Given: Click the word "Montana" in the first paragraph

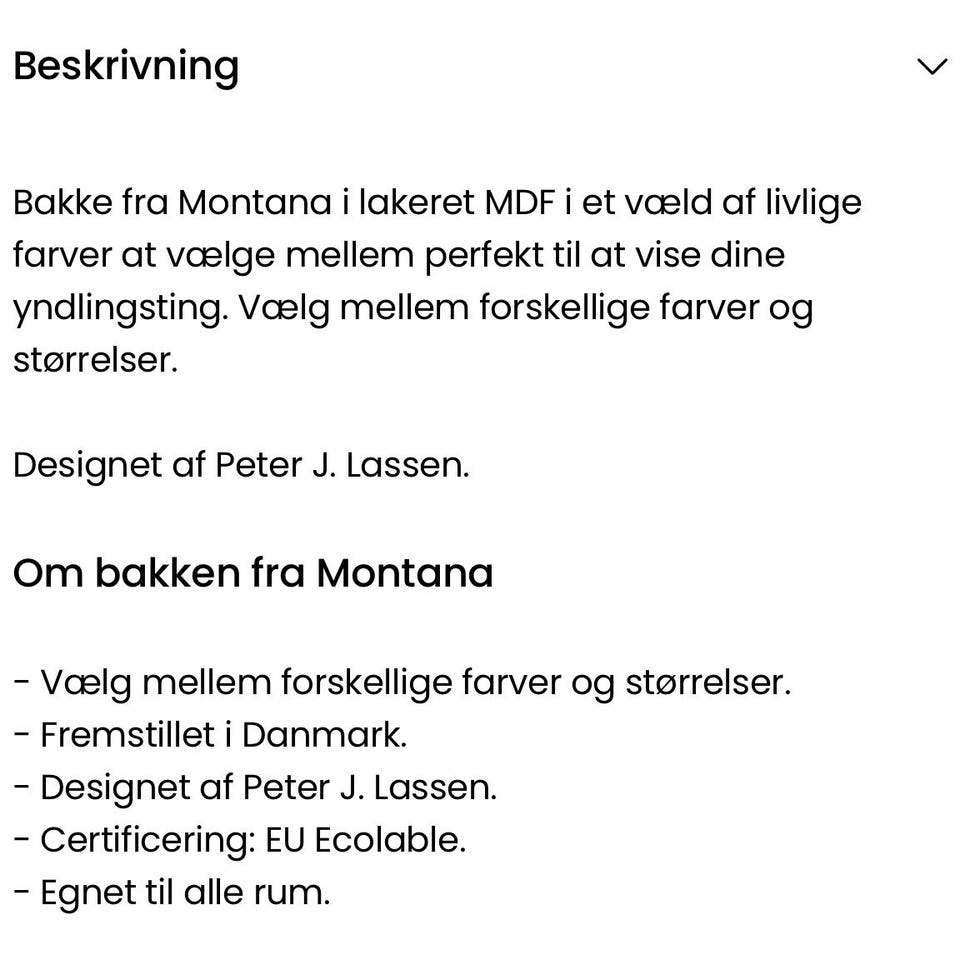Looking at the screenshot, I should [x=255, y=203].
